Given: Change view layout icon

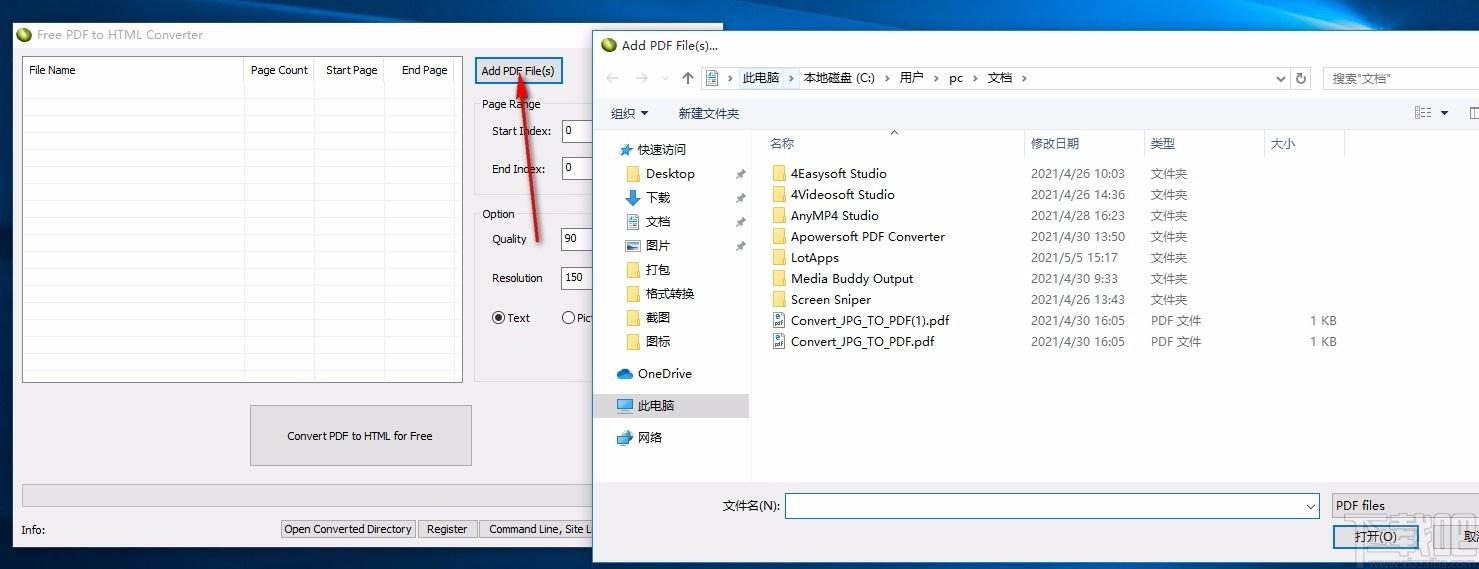Looking at the screenshot, I should coord(1423,113).
